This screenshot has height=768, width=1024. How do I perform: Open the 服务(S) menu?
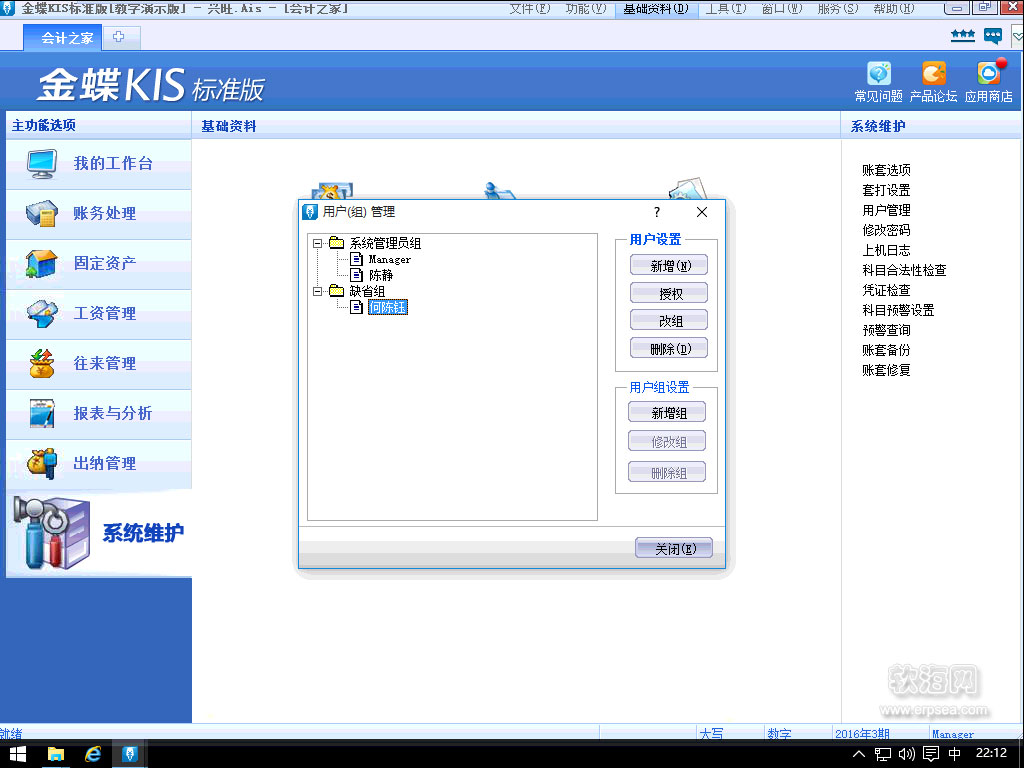(x=838, y=8)
